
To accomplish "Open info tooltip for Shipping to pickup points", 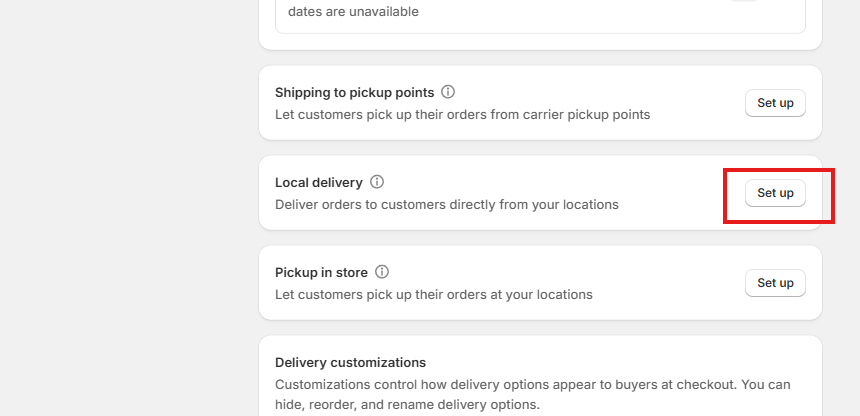I will [448, 92].
